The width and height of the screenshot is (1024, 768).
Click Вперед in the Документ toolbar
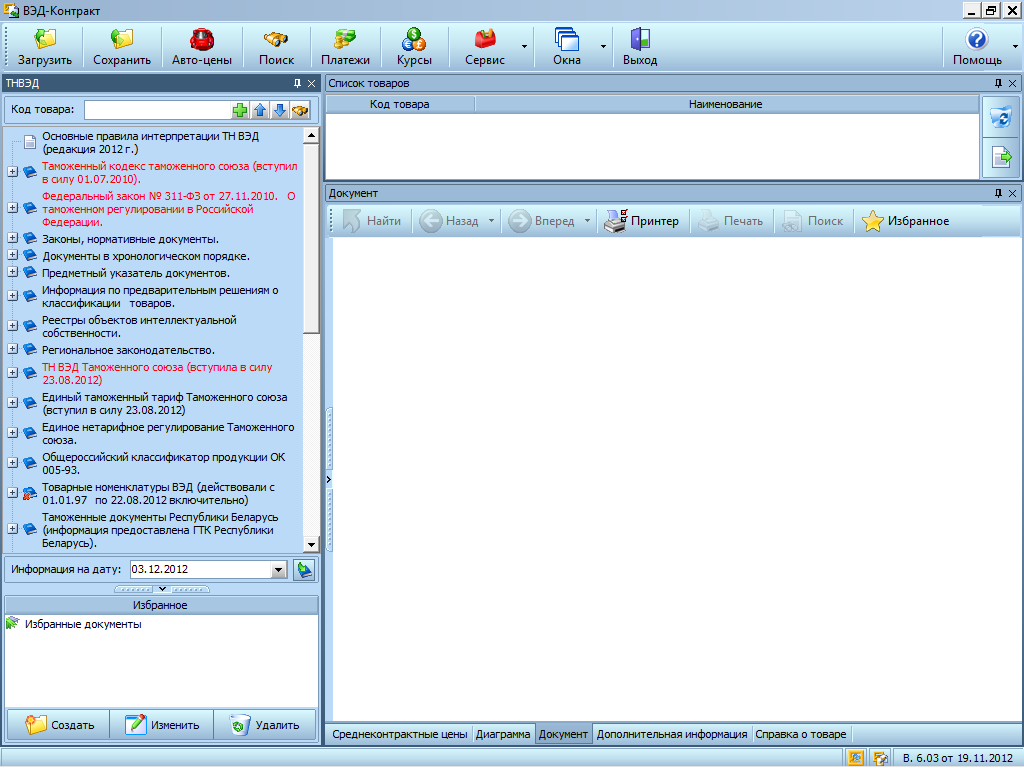tap(541, 221)
